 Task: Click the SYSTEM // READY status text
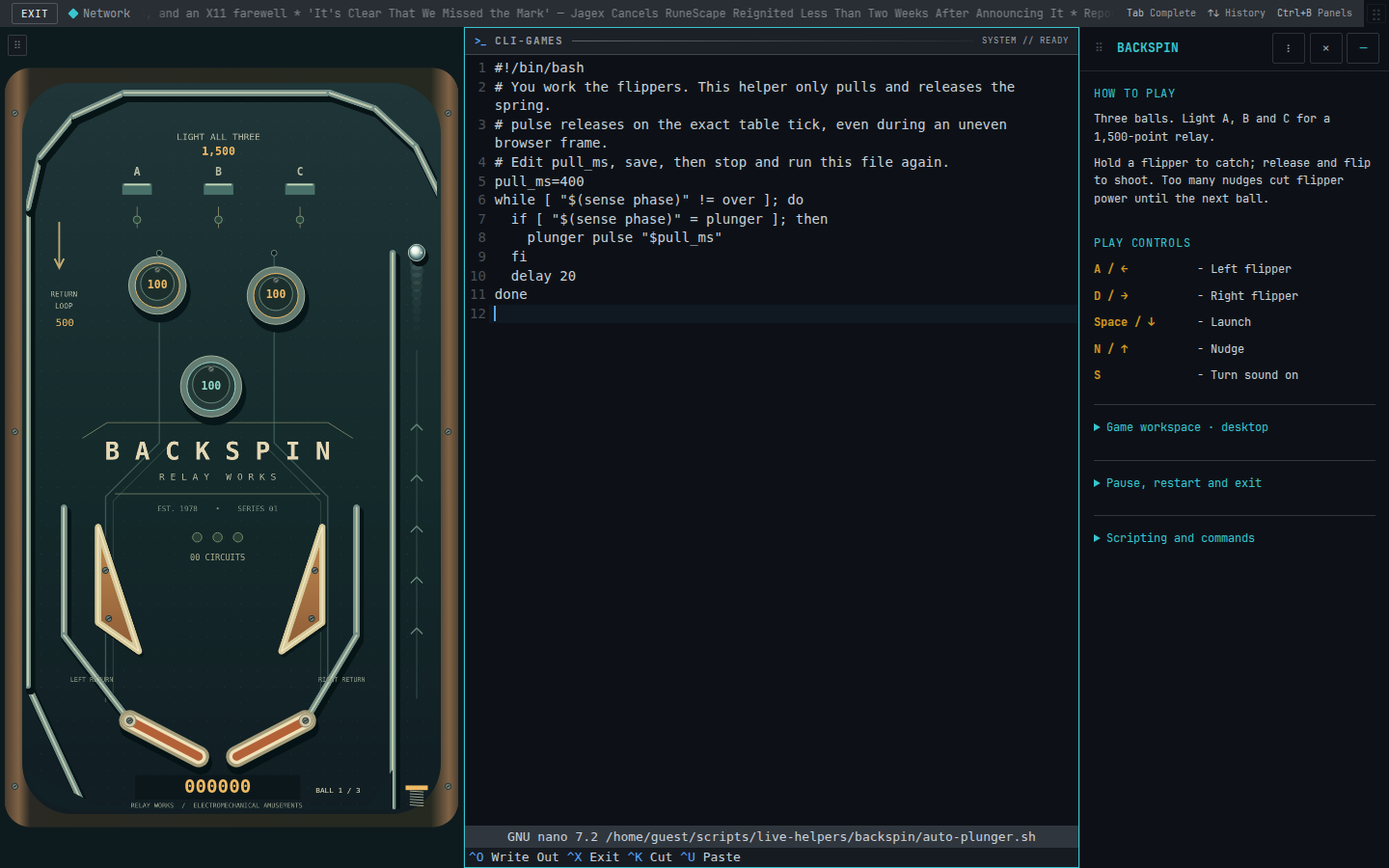[1024, 41]
